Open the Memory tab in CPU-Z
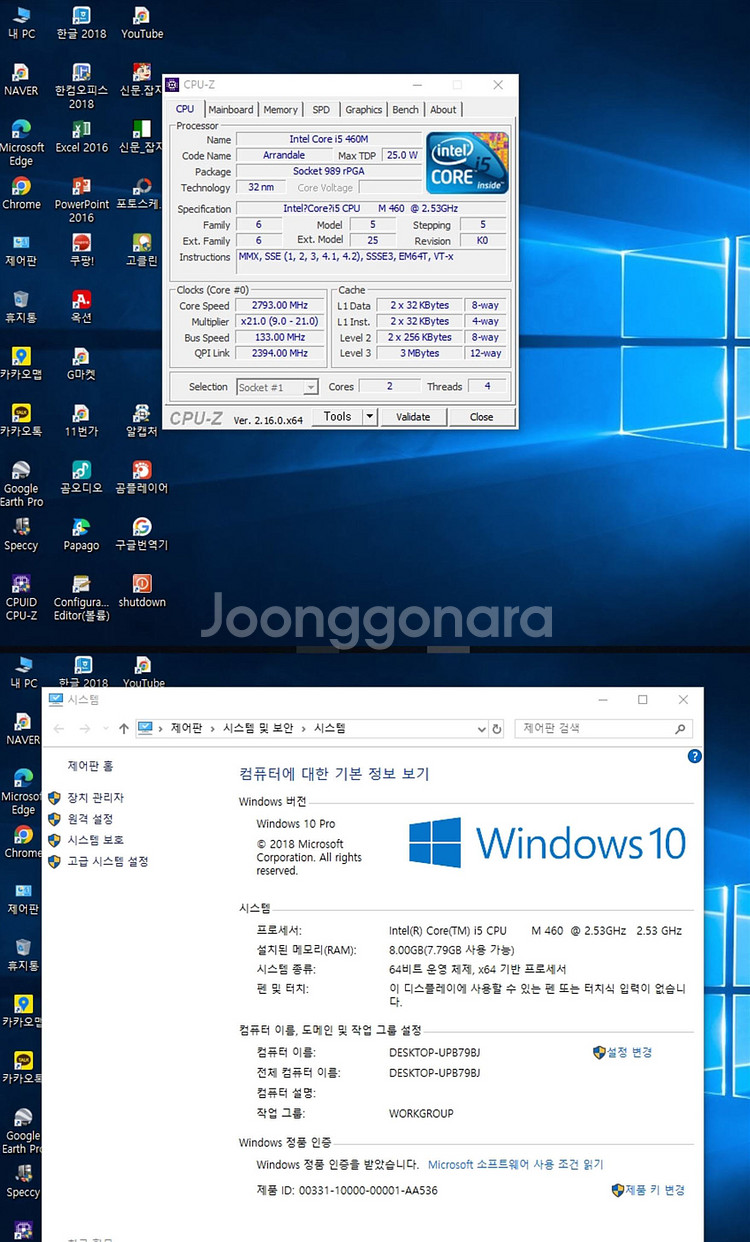 [x=281, y=110]
